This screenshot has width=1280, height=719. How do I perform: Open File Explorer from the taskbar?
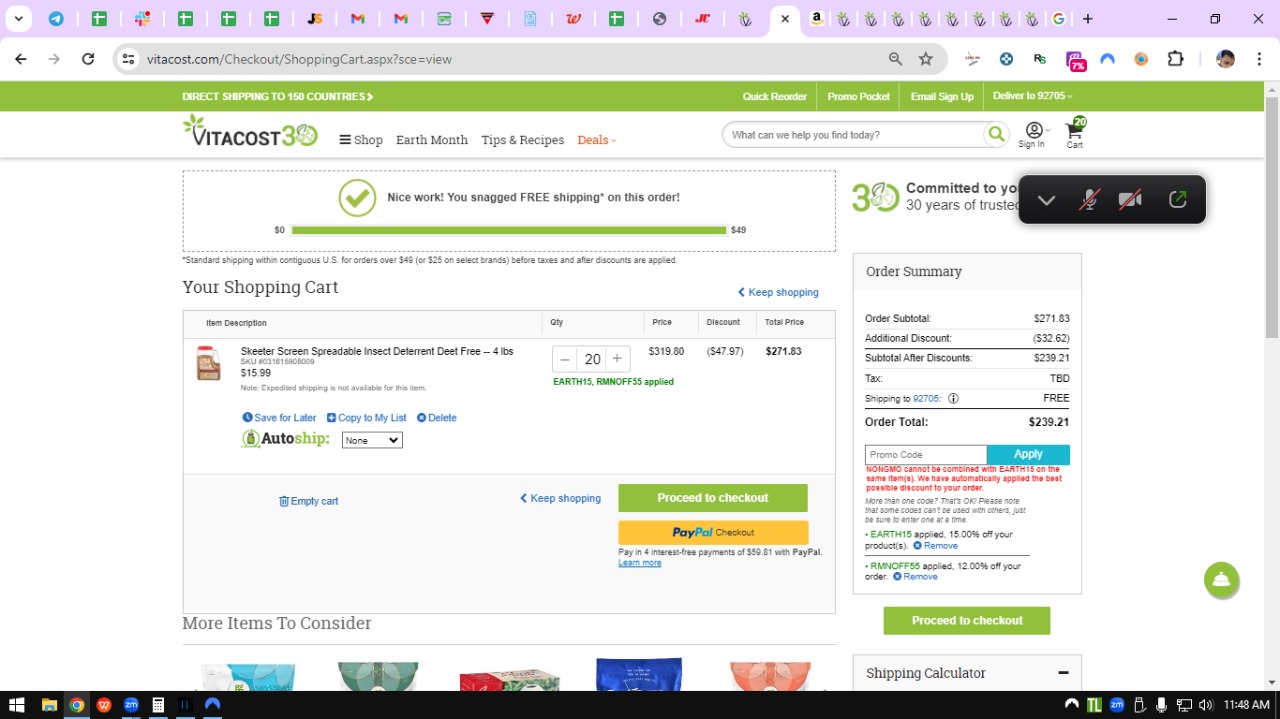[49, 705]
